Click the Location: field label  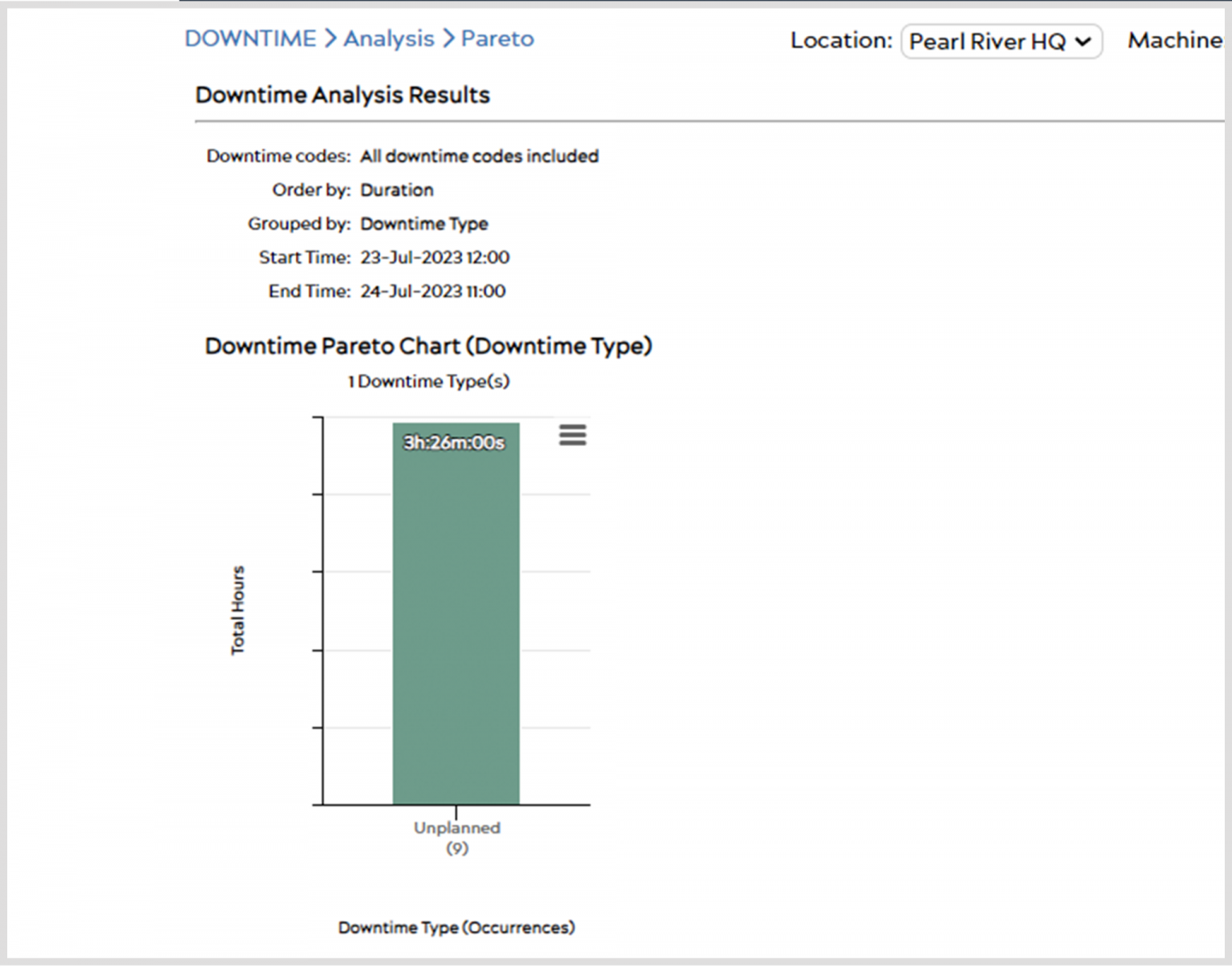click(841, 40)
